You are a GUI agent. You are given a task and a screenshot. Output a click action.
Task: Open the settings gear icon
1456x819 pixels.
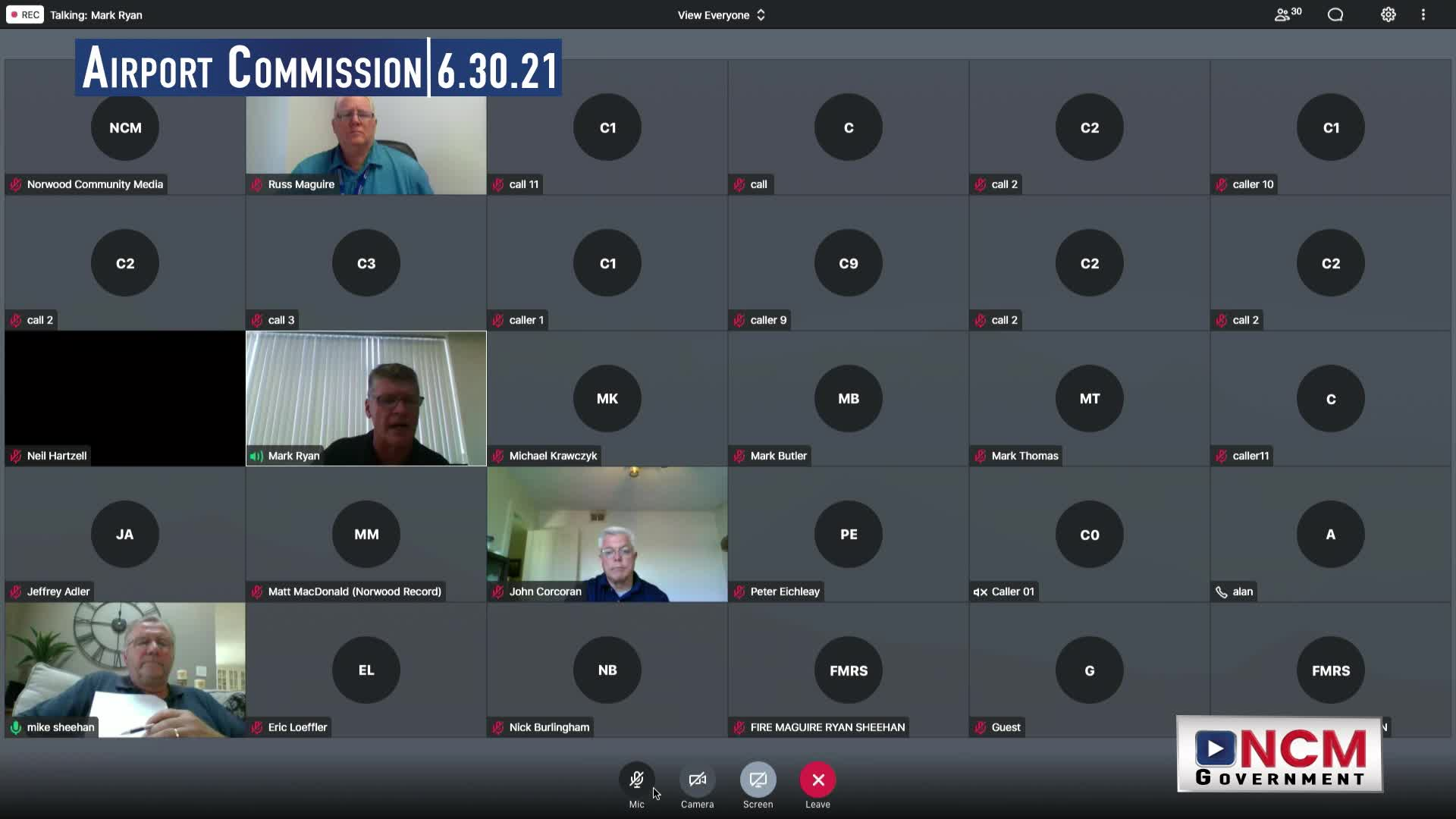click(1388, 14)
